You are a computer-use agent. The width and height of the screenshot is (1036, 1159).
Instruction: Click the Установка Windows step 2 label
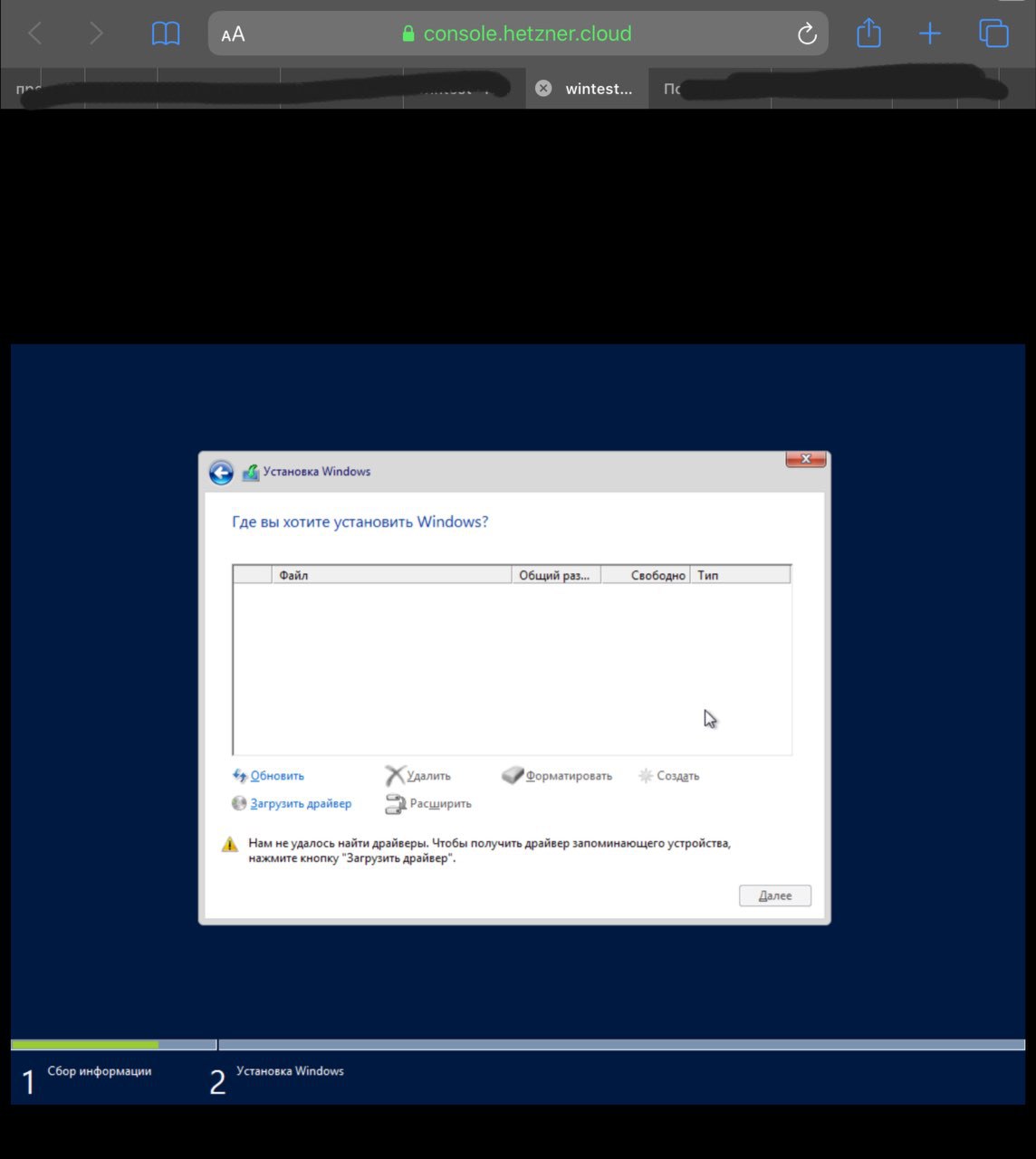[290, 1071]
